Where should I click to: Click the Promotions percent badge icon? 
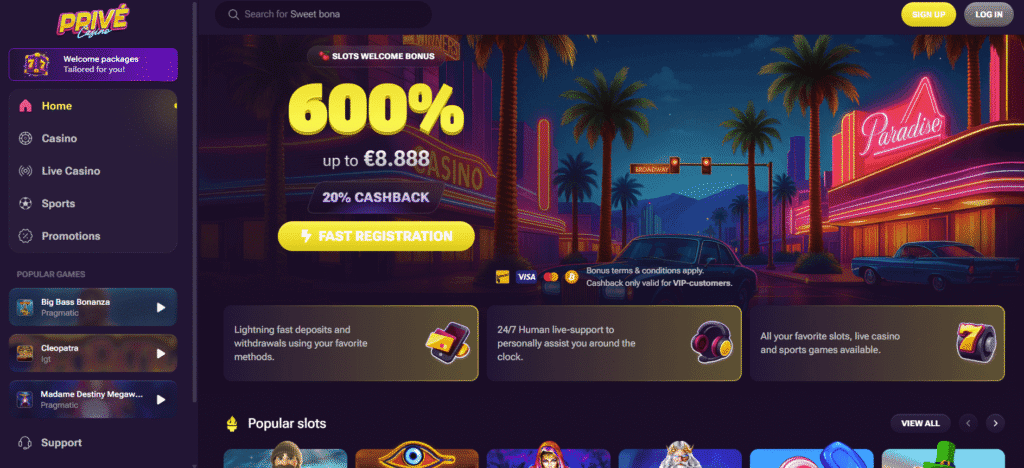[x=25, y=236]
